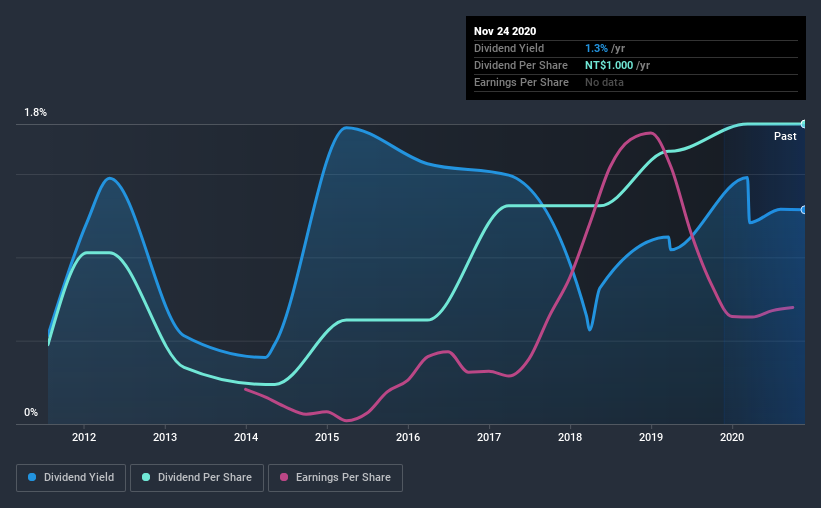
Task: Click the 1.8% y-axis label
Action: point(36,113)
